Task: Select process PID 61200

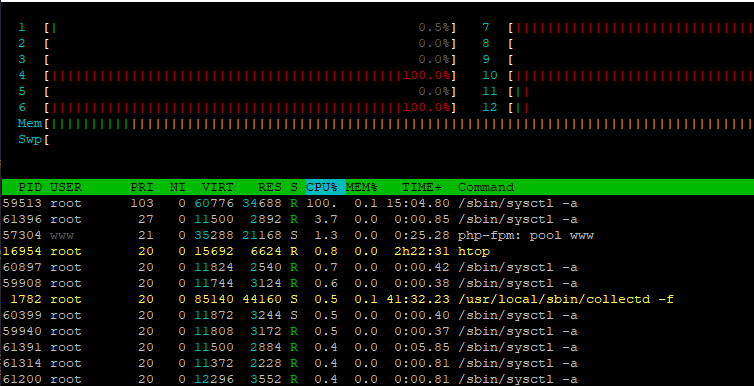Action: pyautogui.click(x=378, y=379)
